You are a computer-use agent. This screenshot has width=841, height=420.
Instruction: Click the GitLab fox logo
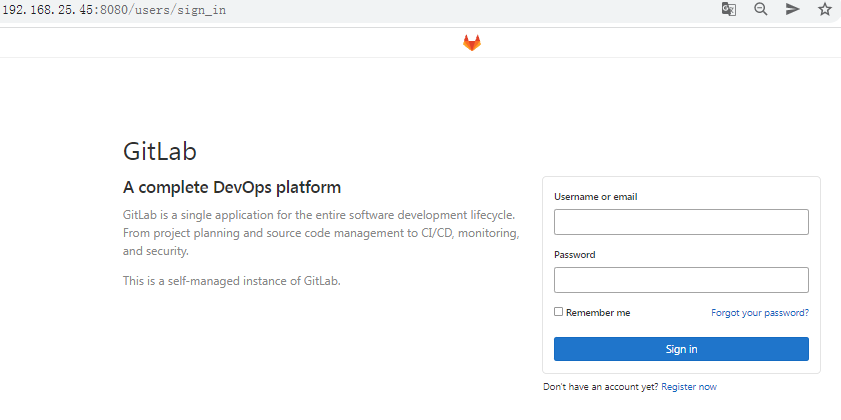472,43
